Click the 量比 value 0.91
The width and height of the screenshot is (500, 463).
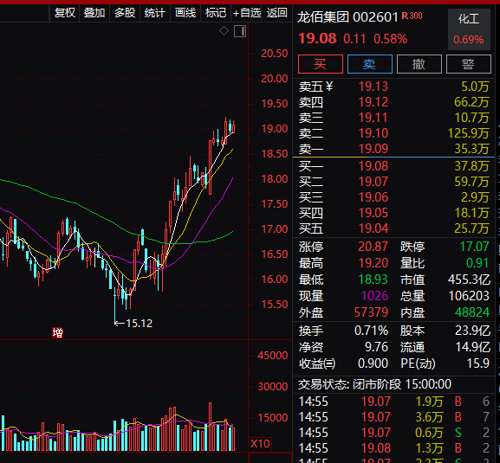click(x=477, y=263)
